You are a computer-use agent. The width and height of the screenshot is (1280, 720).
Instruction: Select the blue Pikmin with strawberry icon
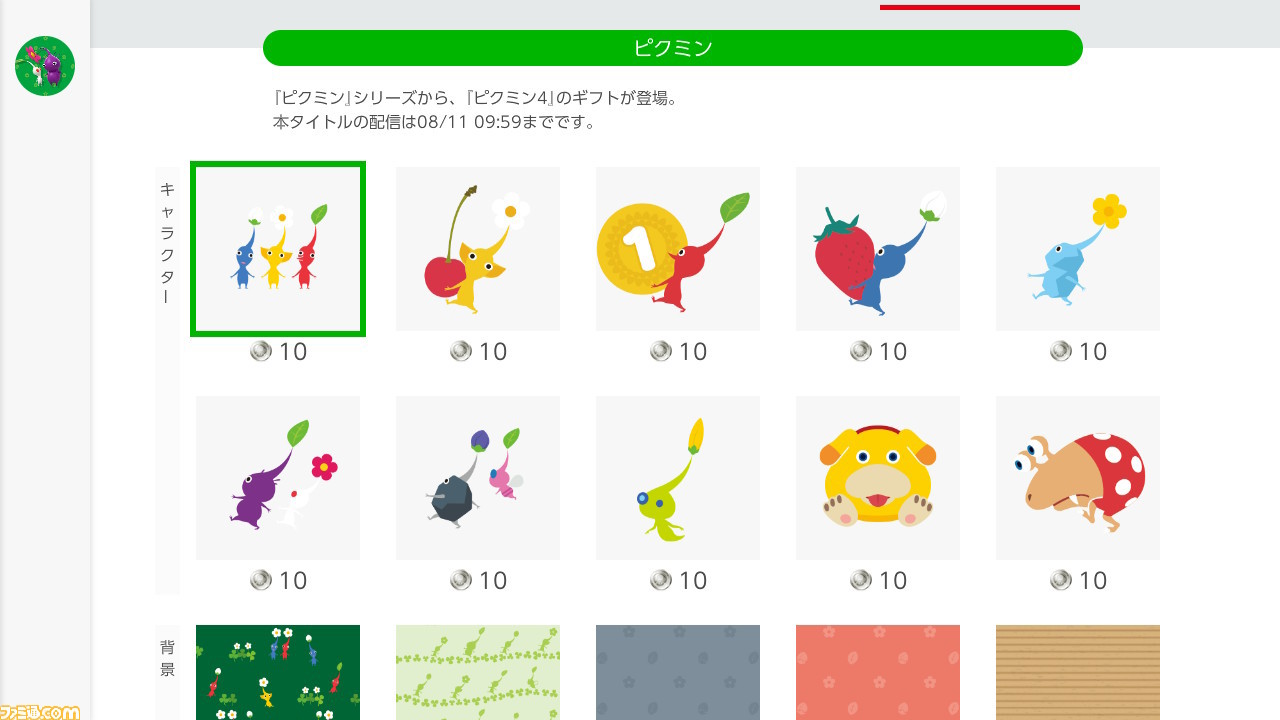878,249
